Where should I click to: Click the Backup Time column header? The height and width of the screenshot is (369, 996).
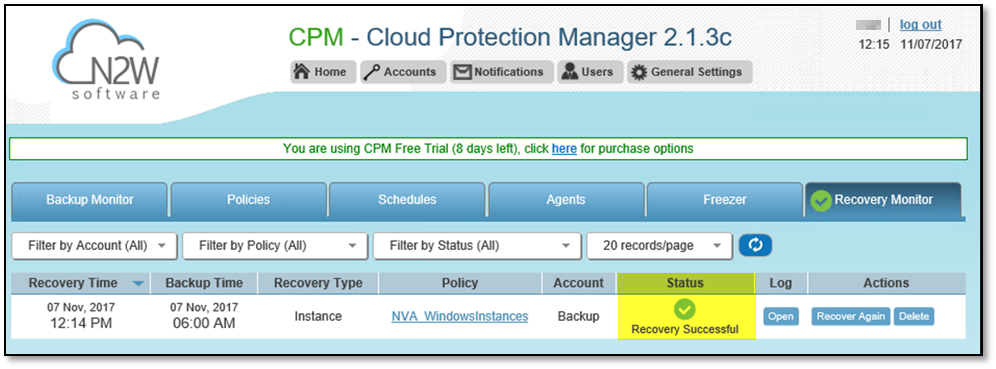click(x=204, y=283)
